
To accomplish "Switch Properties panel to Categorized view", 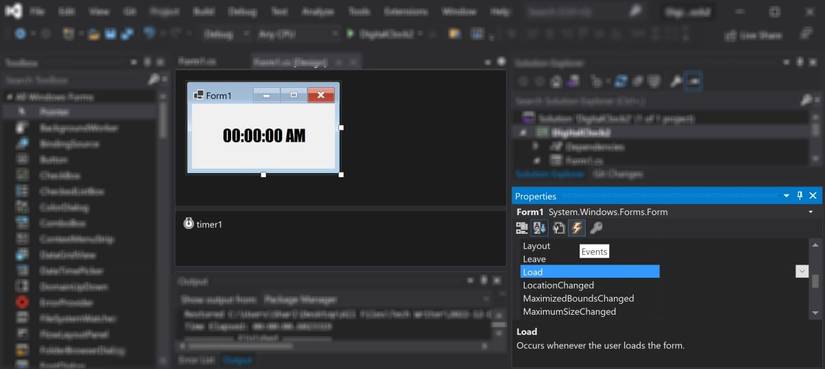I will (521, 228).
